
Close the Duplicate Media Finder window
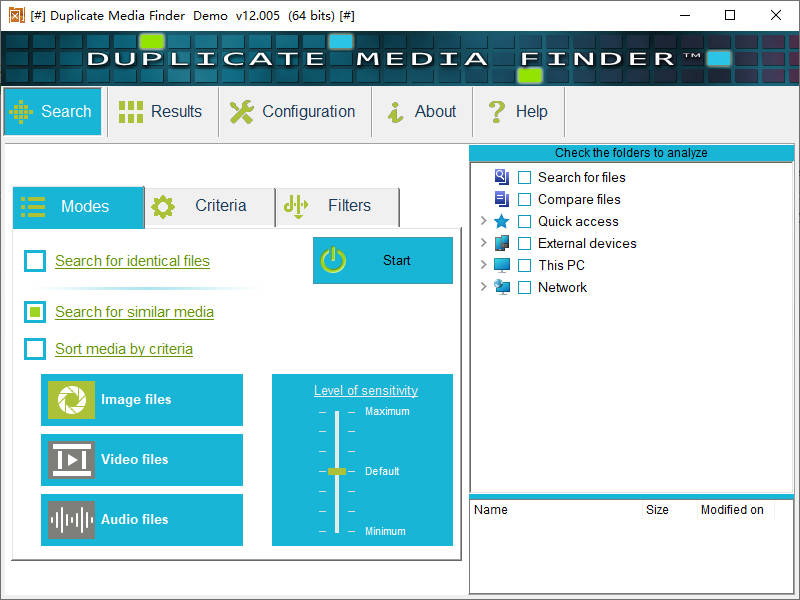[x=776, y=15]
